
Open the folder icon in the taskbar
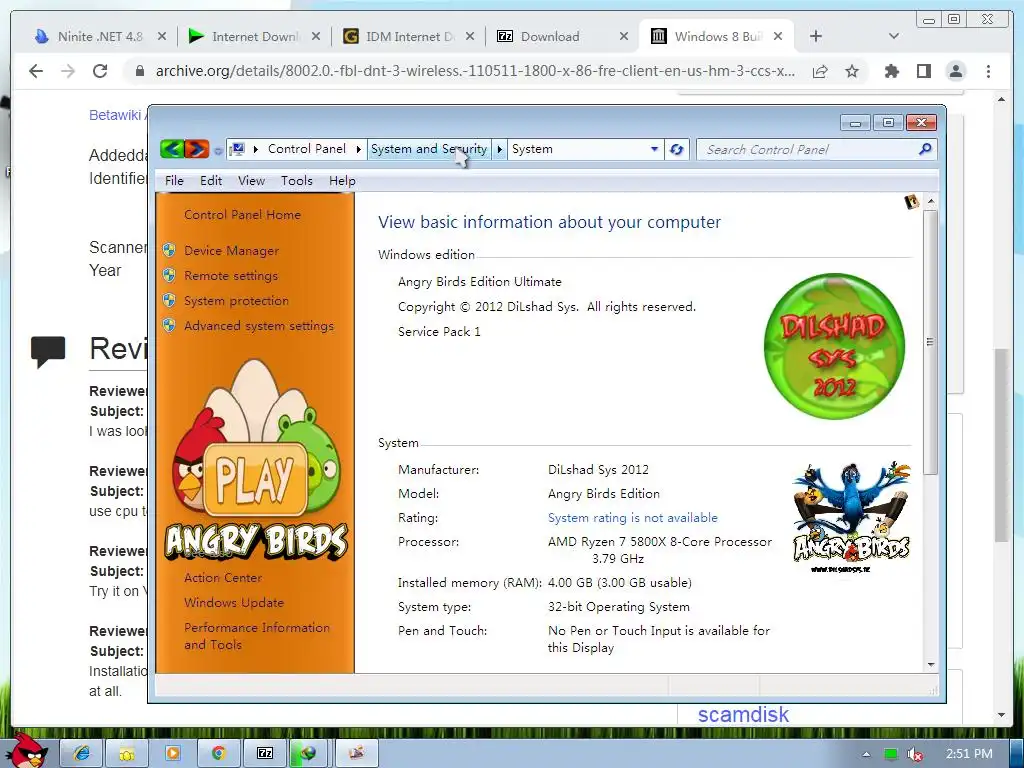(127, 753)
